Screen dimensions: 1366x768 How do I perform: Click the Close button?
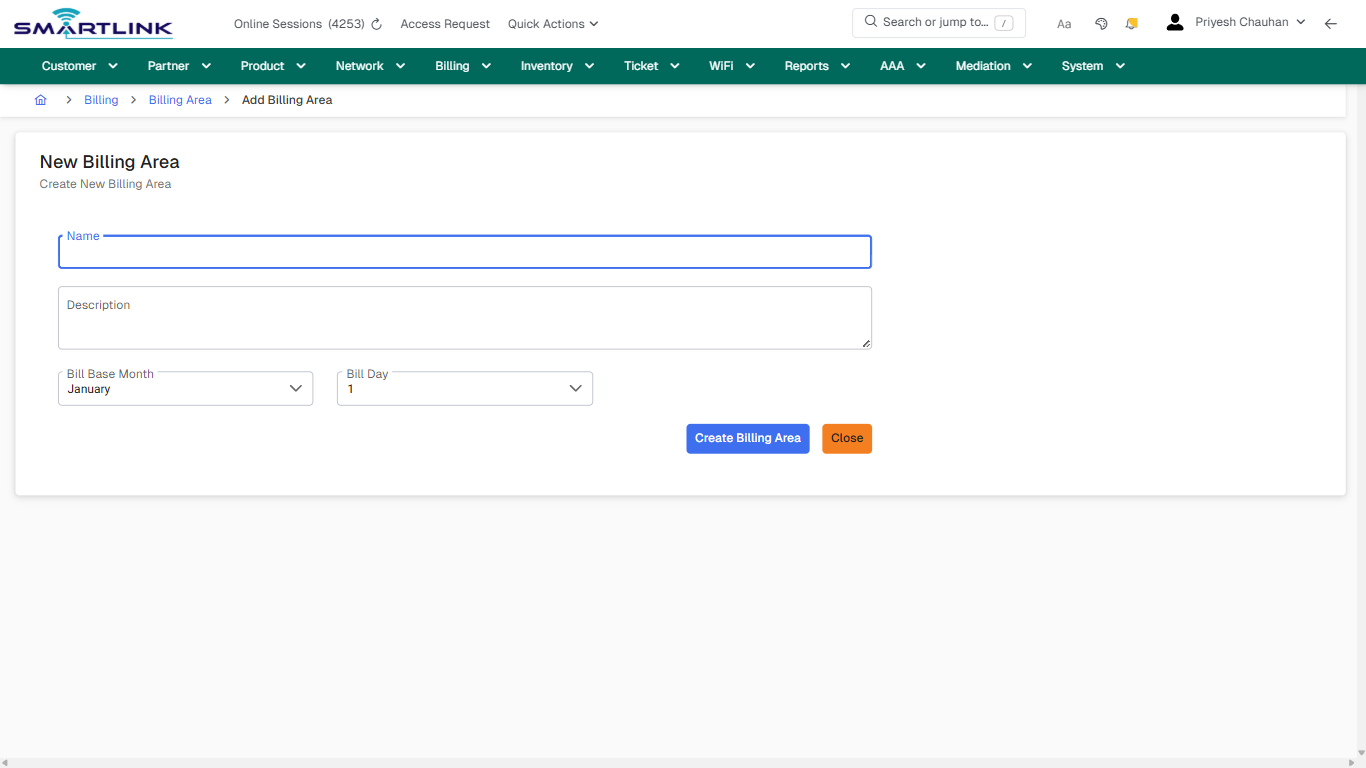point(846,438)
